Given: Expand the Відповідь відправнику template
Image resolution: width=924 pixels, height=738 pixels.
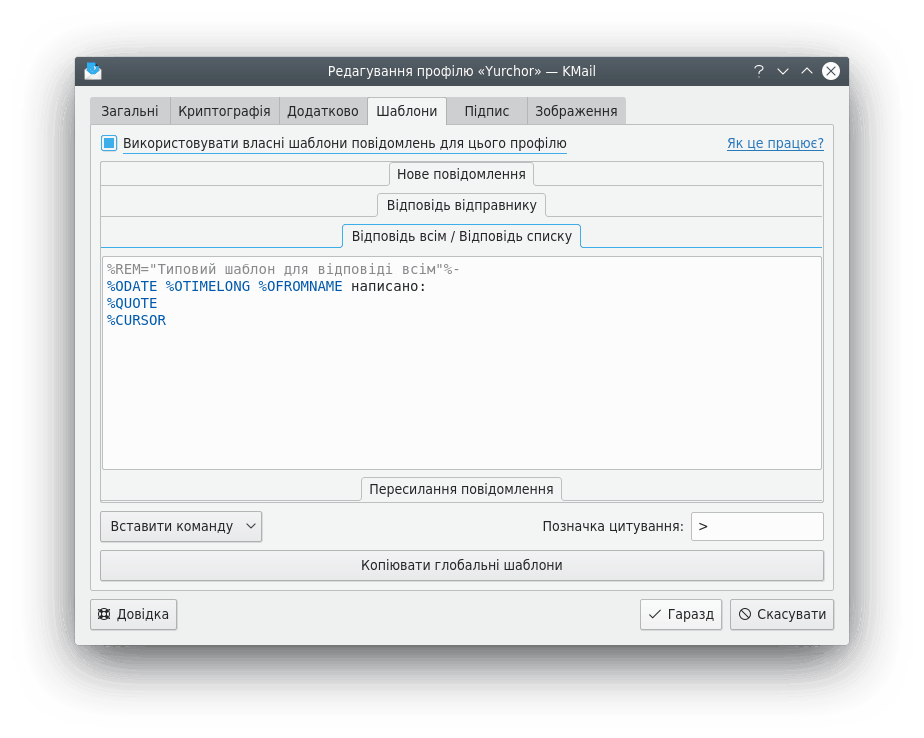Looking at the screenshot, I should pyautogui.click(x=461, y=204).
